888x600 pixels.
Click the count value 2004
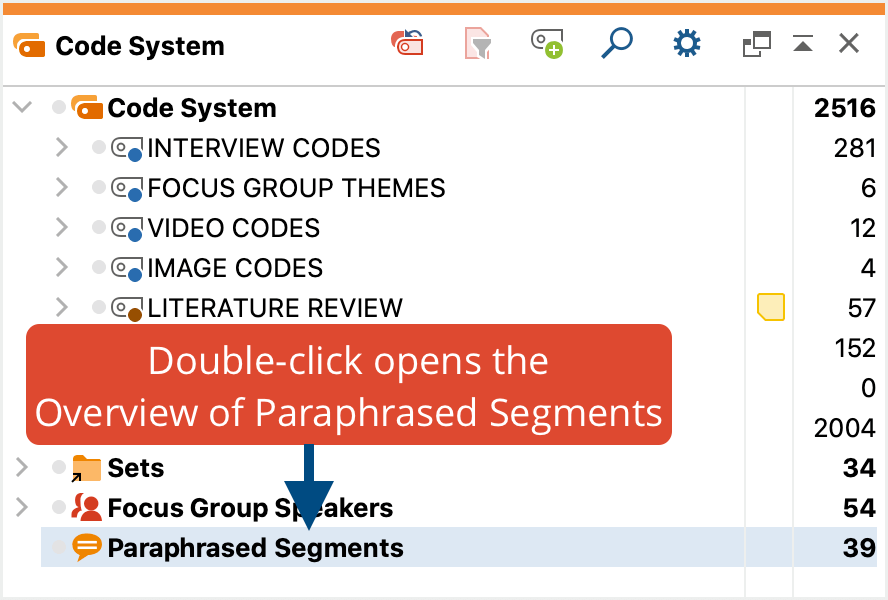845,428
